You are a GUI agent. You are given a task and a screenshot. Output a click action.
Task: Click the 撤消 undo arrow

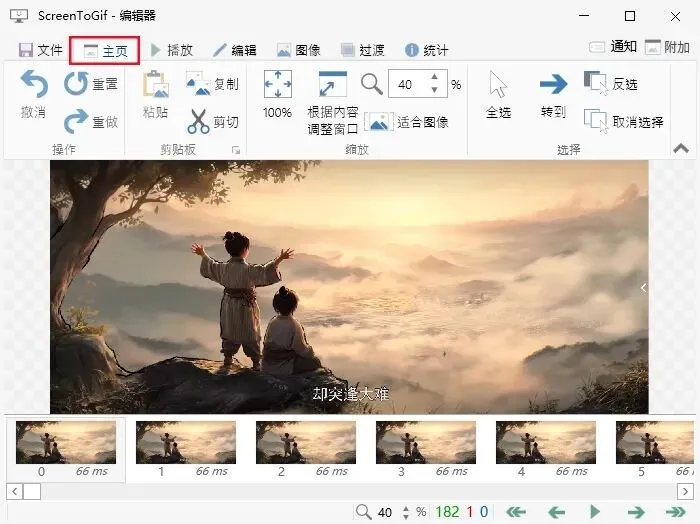click(34, 84)
